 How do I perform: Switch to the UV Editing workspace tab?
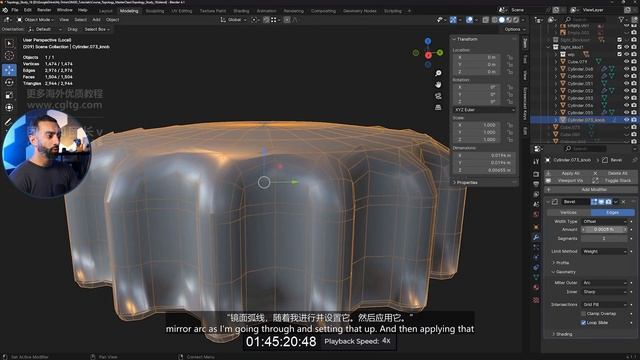coord(182,11)
